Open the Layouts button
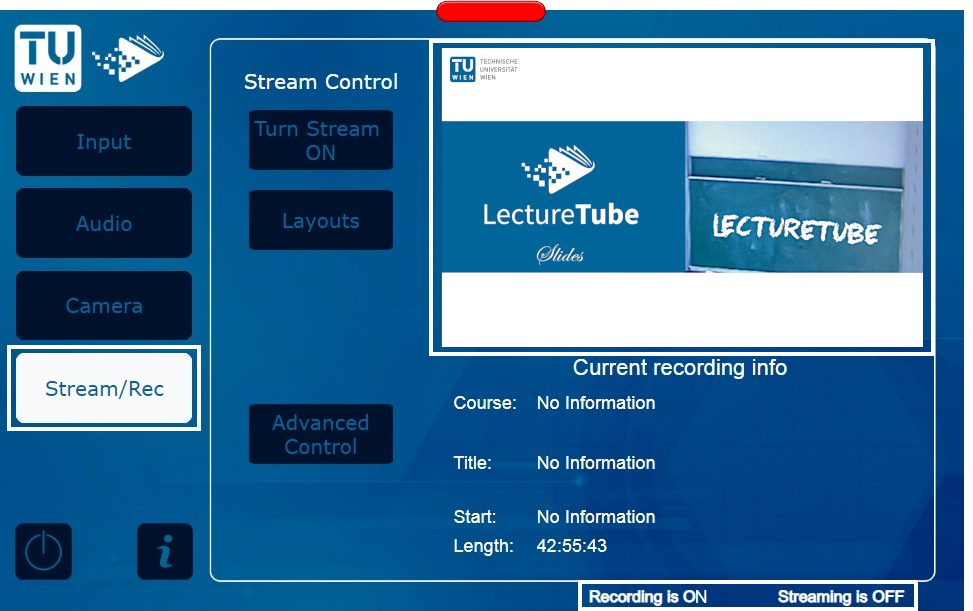 coord(321,220)
